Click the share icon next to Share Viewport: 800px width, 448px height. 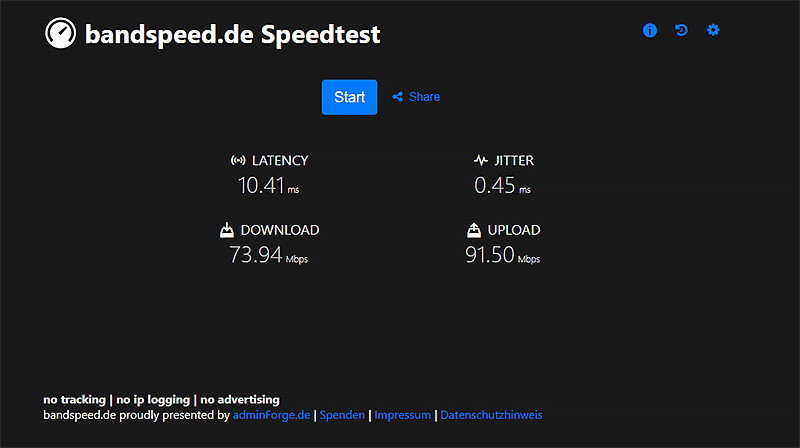click(x=397, y=97)
